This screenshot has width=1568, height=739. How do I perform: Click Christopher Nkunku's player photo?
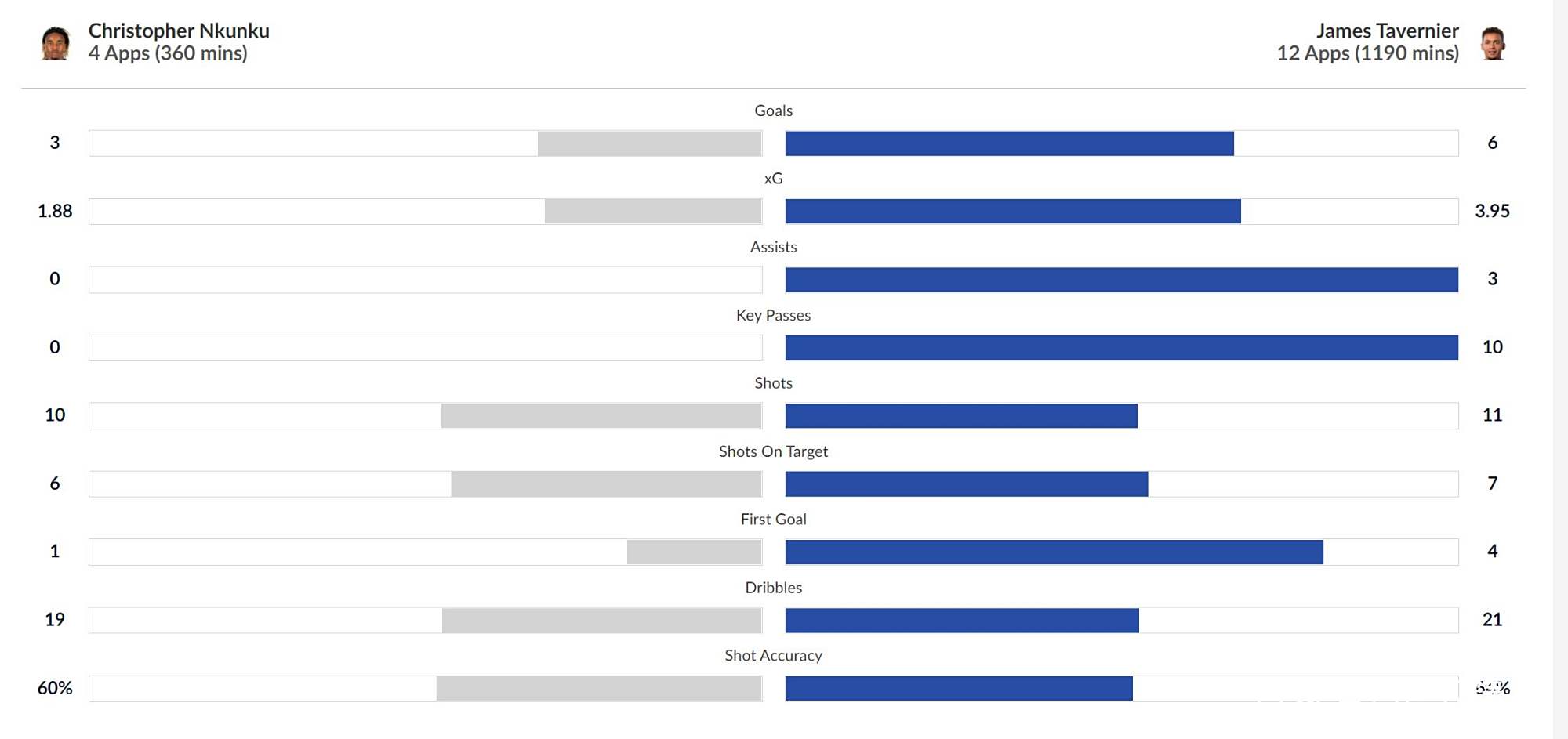tap(55, 43)
